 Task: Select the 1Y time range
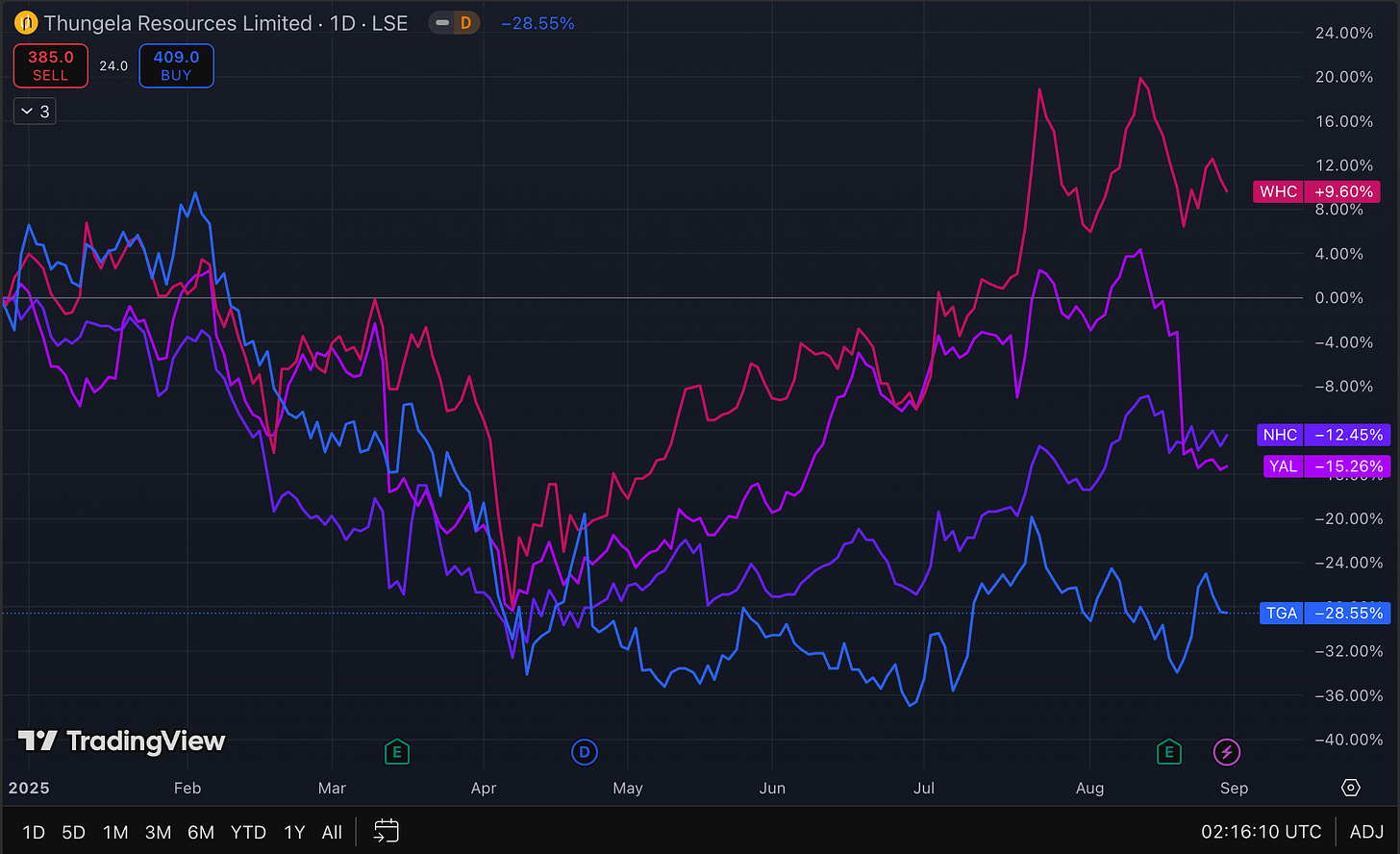point(294,832)
